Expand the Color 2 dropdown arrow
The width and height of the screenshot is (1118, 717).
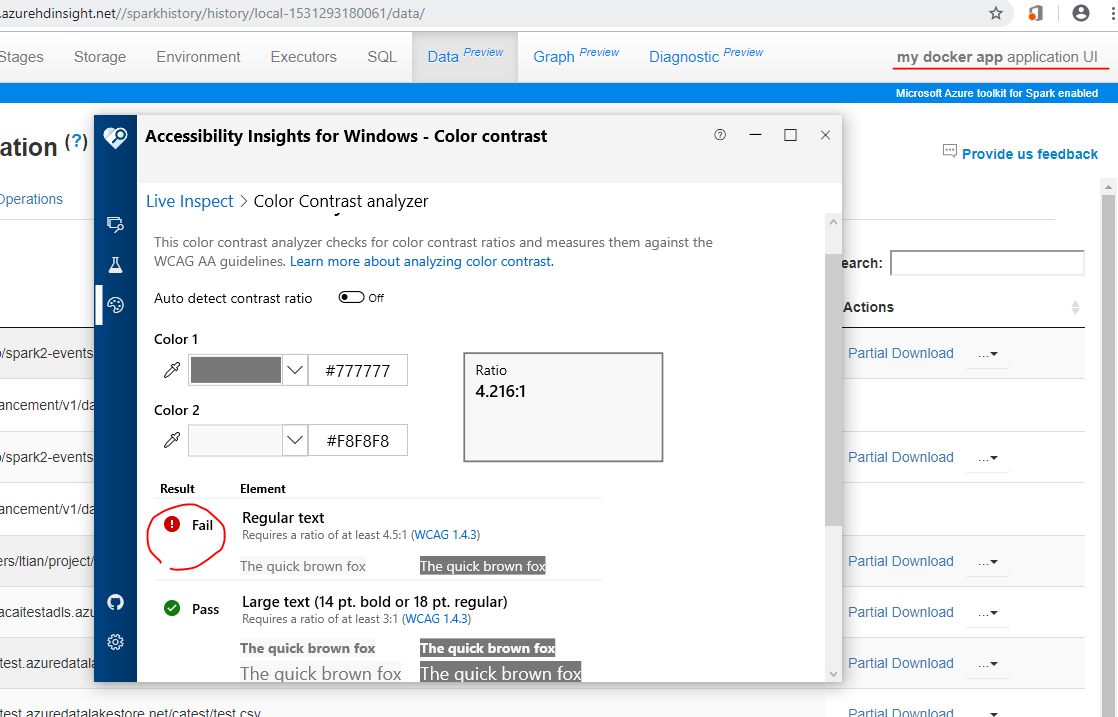pos(295,440)
